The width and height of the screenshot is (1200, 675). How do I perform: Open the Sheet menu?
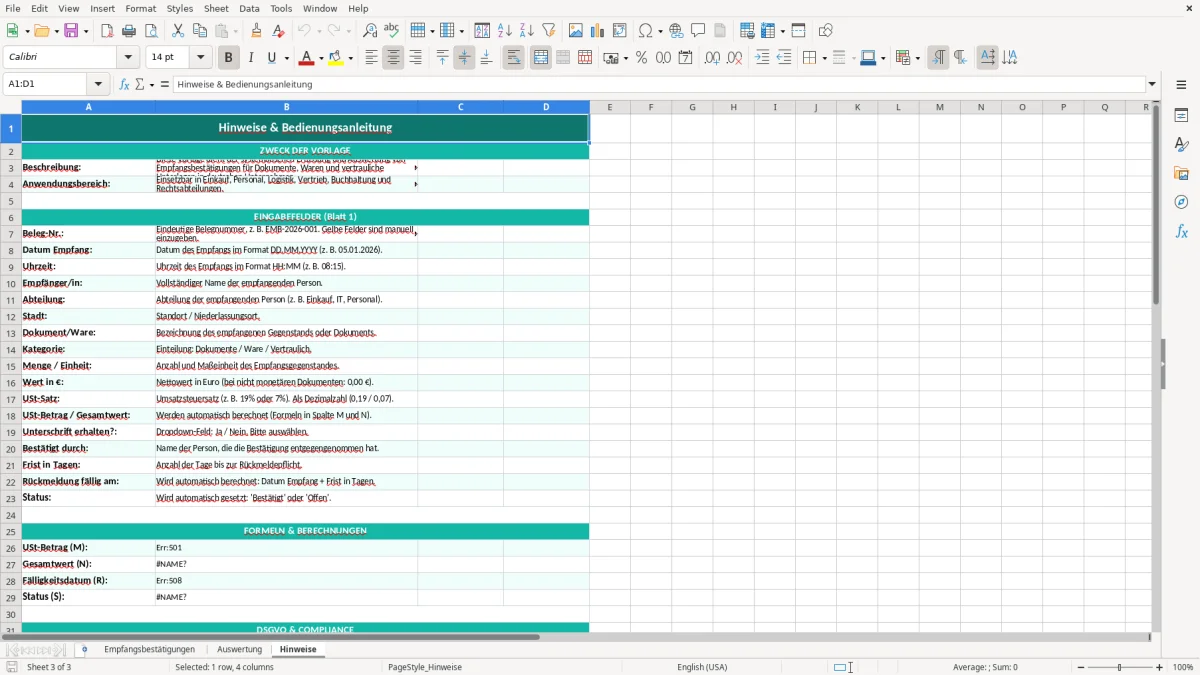coord(216,8)
